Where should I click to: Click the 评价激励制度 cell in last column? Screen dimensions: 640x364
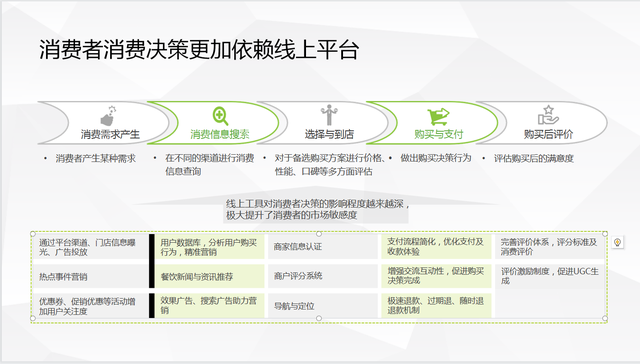549,276
